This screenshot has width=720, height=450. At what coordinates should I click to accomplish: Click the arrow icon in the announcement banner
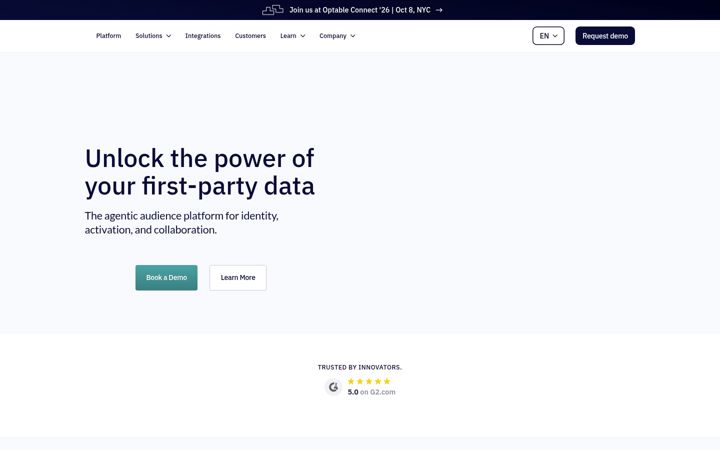click(439, 10)
